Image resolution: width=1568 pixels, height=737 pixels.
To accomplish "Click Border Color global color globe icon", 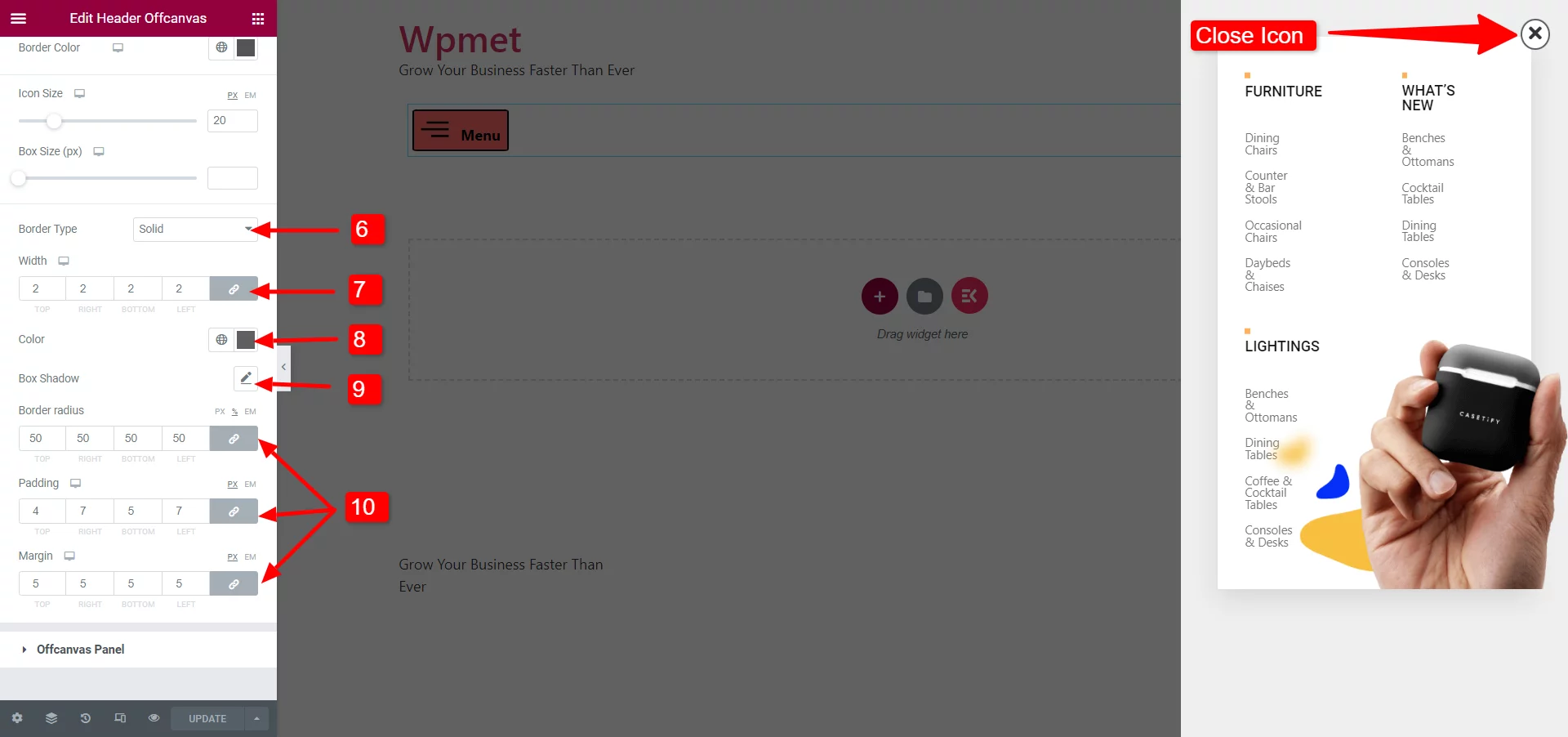I will pos(221,47).
